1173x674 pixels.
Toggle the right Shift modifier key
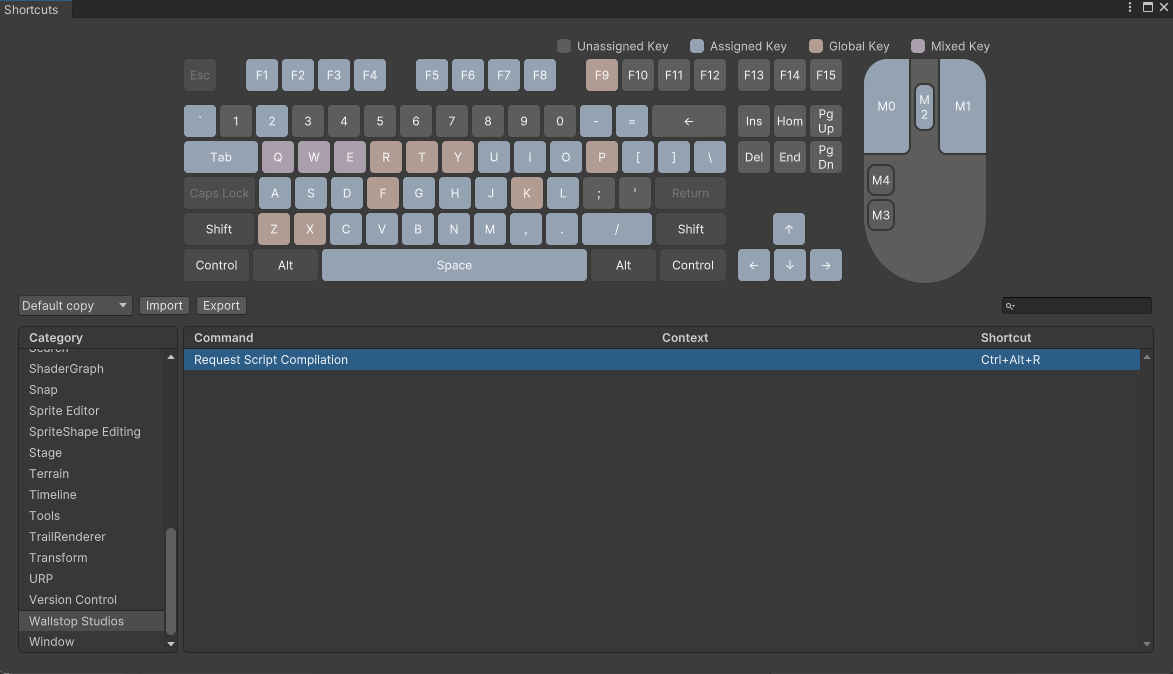(x=691, y=229)
